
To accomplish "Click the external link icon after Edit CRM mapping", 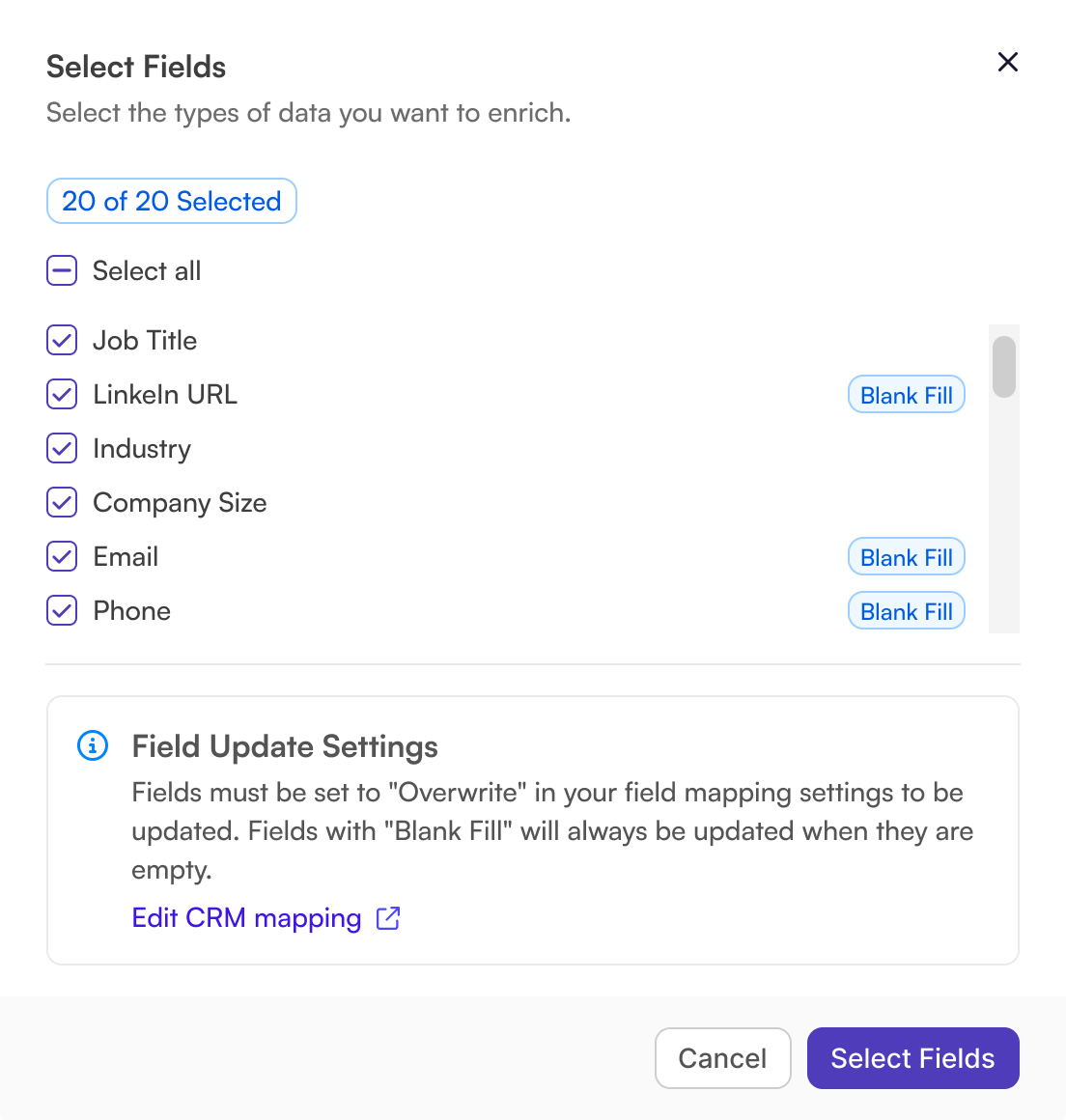I will pos(388,918).
